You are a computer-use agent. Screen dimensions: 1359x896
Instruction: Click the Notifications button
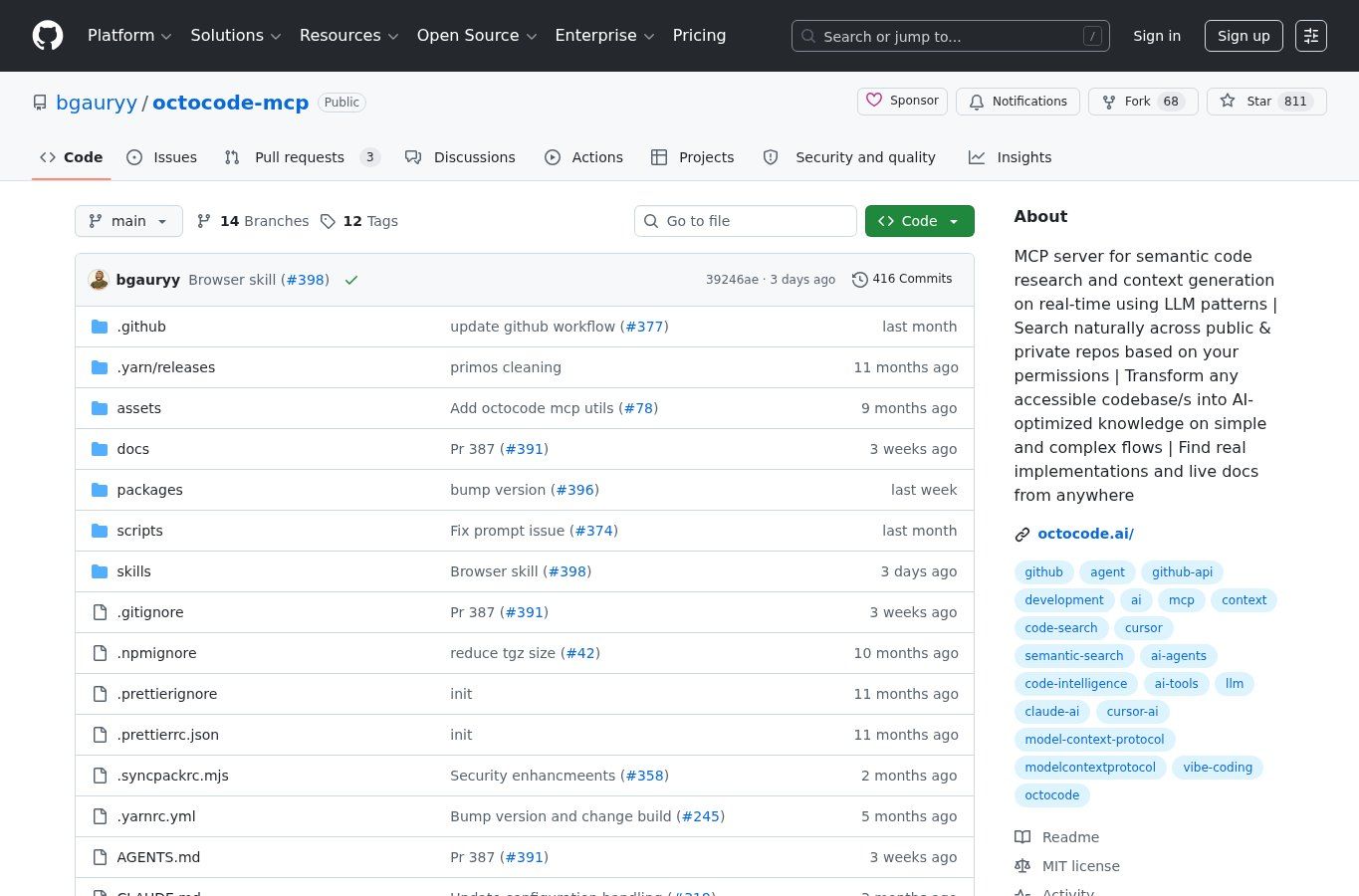pyautogui.click(x=1018, y=102)
